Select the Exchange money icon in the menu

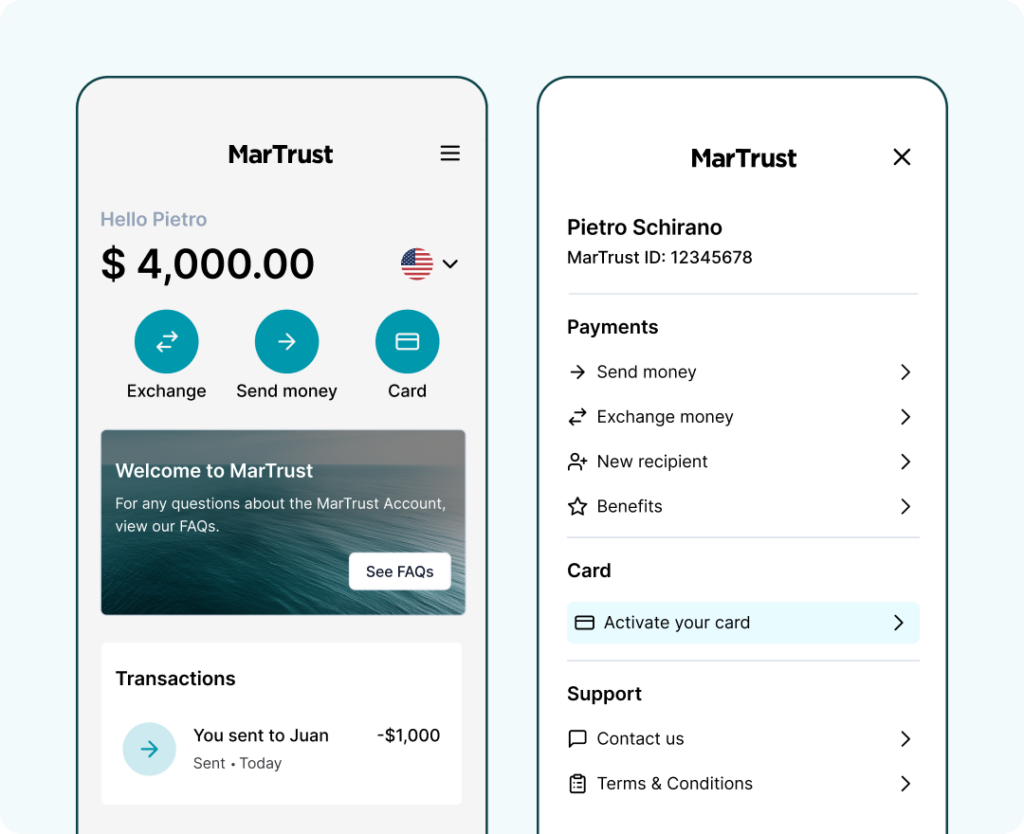(x=578, y=417)
